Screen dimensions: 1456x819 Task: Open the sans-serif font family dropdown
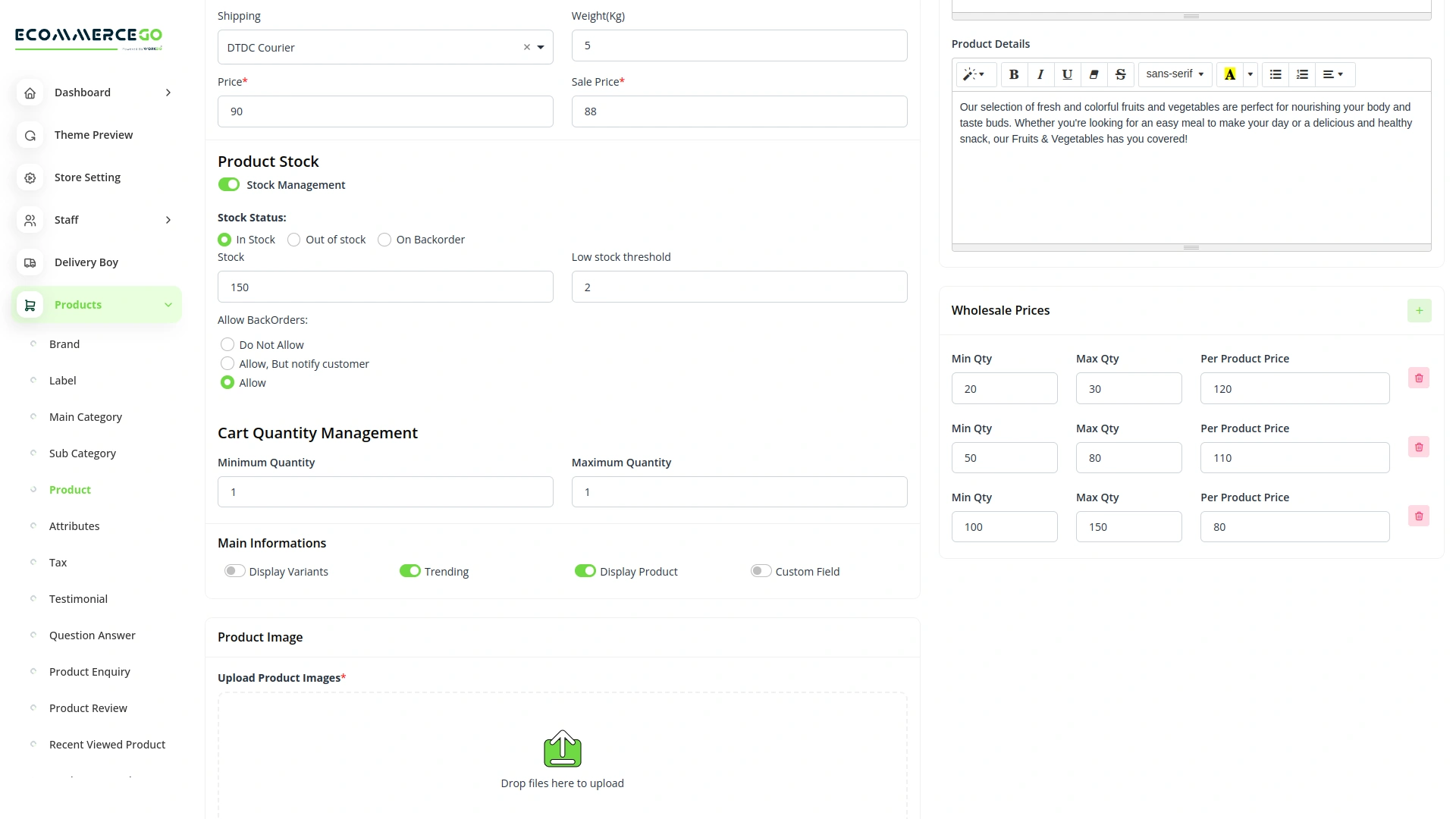point(1174,74)
